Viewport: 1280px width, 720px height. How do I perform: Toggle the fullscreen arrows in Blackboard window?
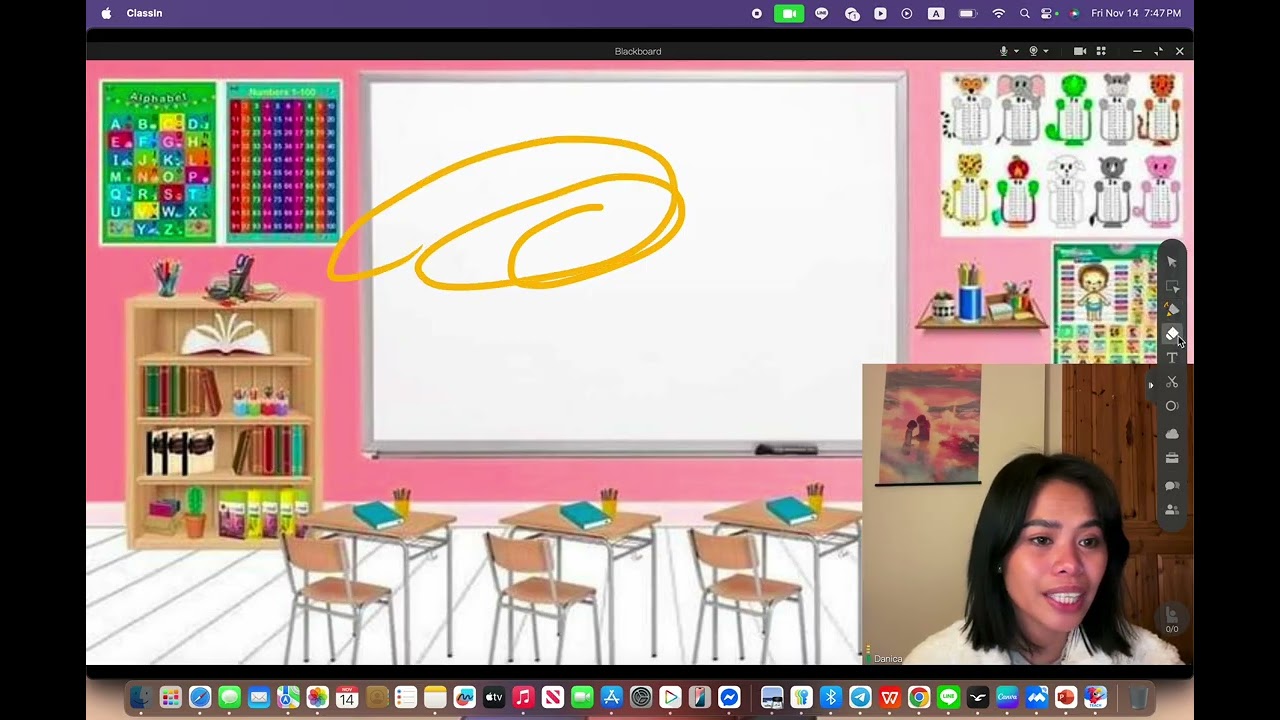click(x=1158, y=51)
